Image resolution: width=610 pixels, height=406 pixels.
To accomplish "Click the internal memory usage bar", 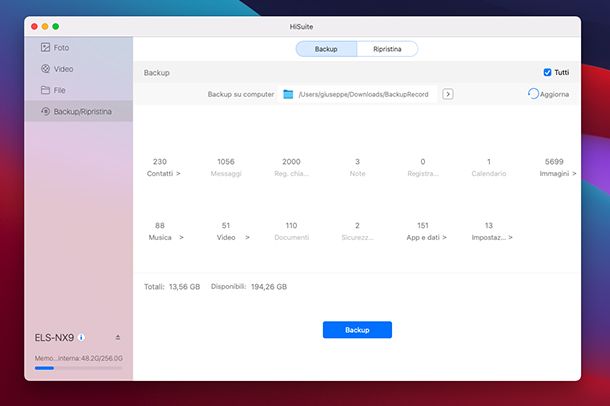I will pos(78,368).
